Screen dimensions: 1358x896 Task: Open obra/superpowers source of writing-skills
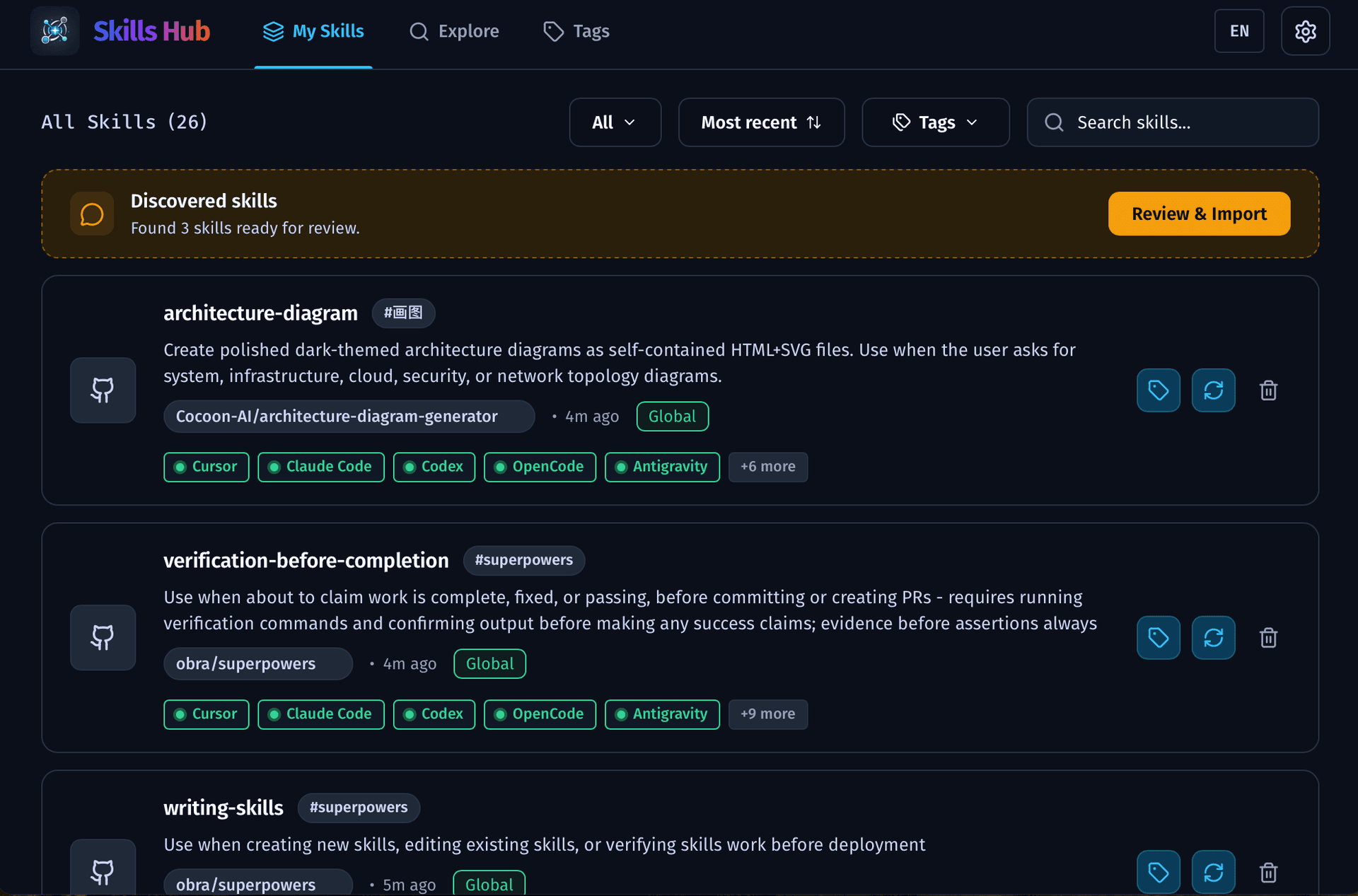coord(258,884)
